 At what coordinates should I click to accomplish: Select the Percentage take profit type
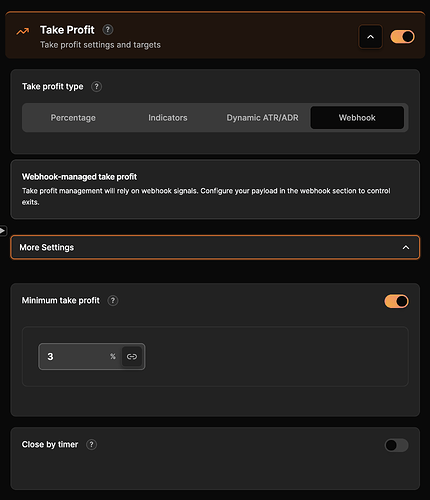point(73,118)
